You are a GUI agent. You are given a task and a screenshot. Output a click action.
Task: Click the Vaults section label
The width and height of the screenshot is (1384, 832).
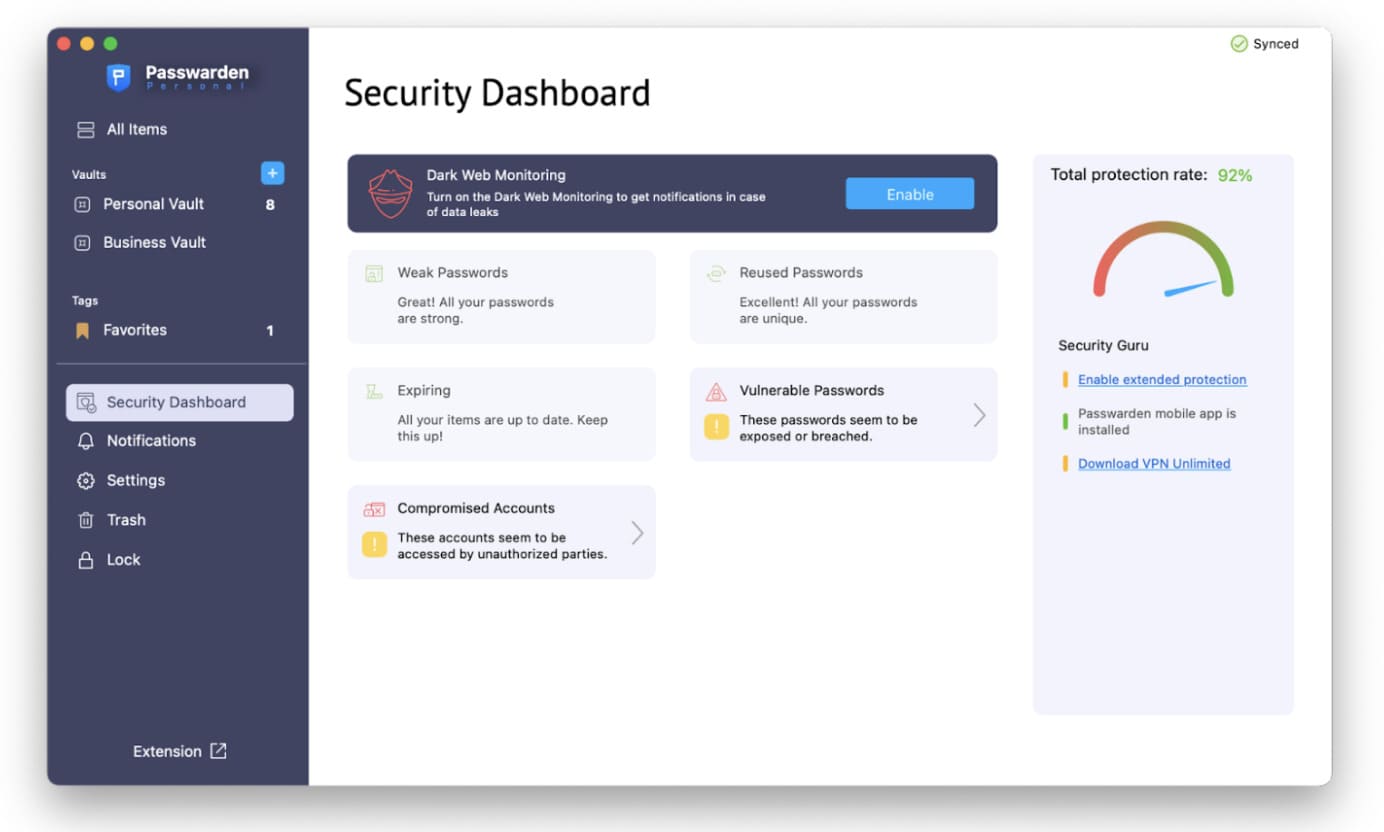pyautogui.click(x=89, y=174)
